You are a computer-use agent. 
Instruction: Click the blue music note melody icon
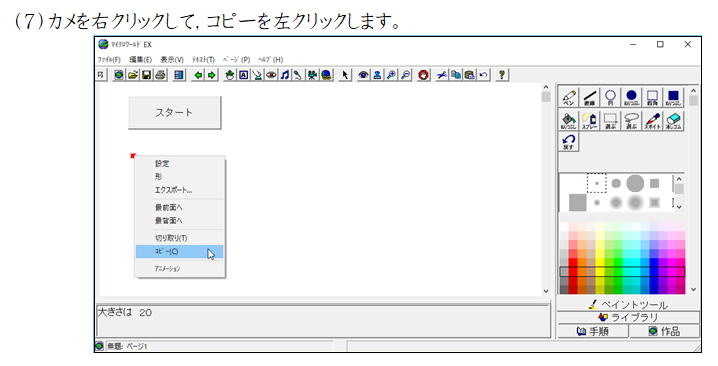point(285,75)
